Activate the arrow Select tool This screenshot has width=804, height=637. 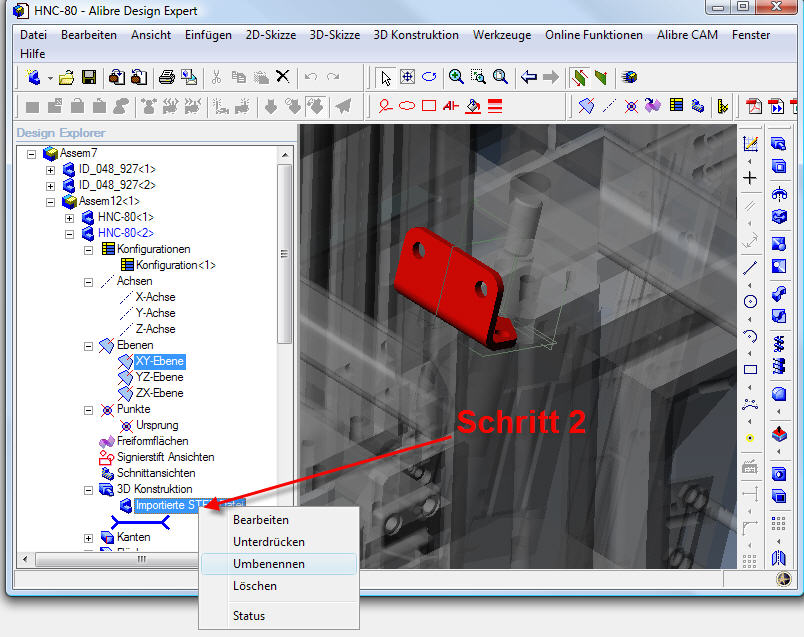(x=386, y=77)
